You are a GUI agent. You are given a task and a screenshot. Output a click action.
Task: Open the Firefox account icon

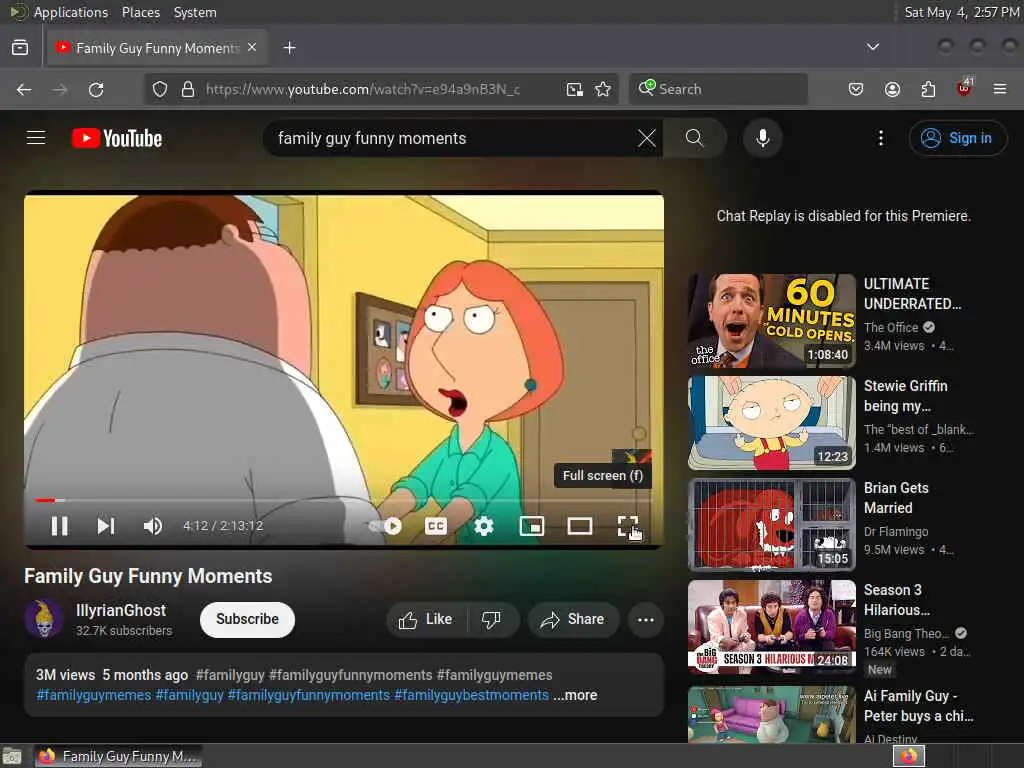click(892, 89)
